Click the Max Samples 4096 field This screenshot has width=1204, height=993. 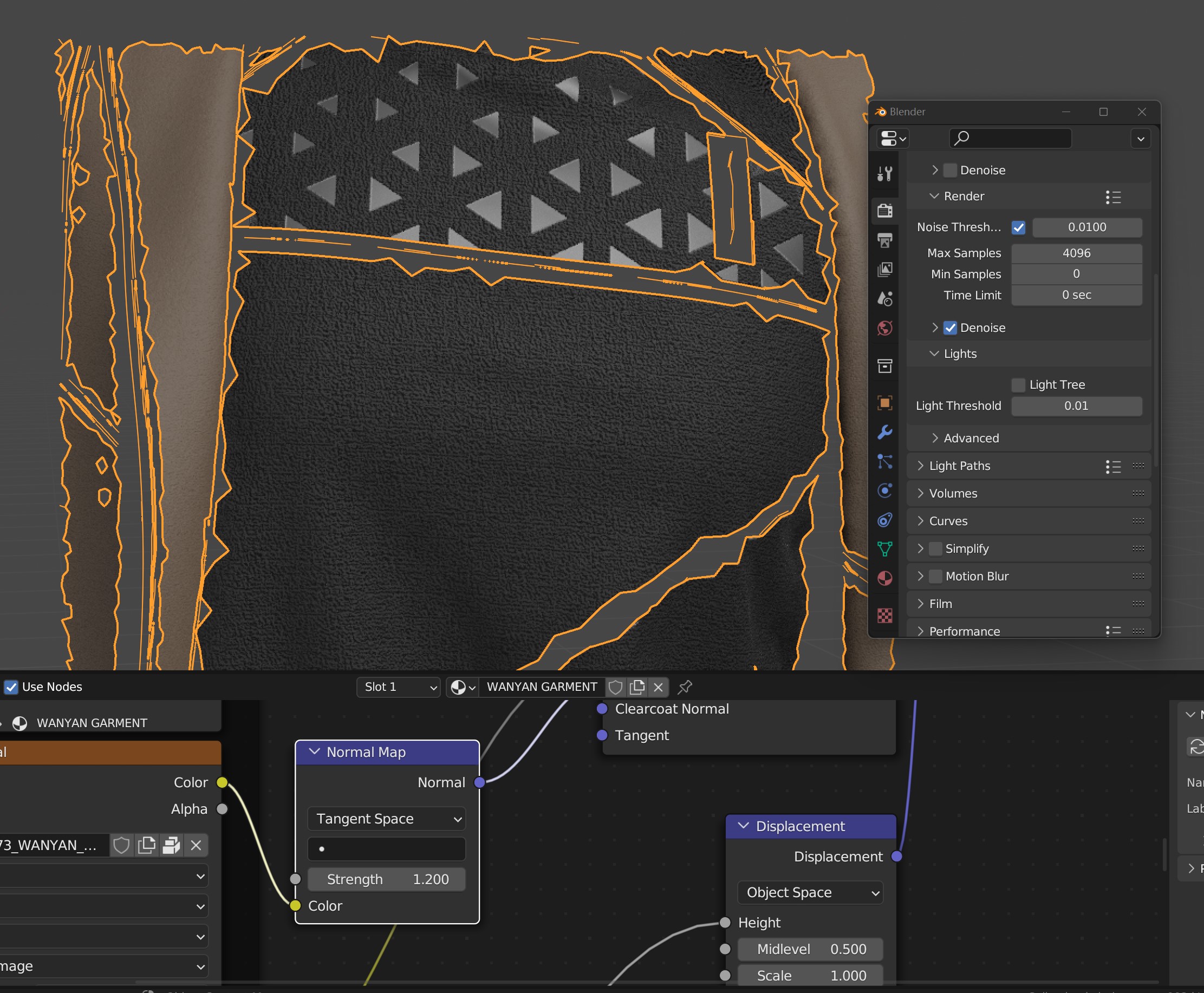coord(1076,253)
